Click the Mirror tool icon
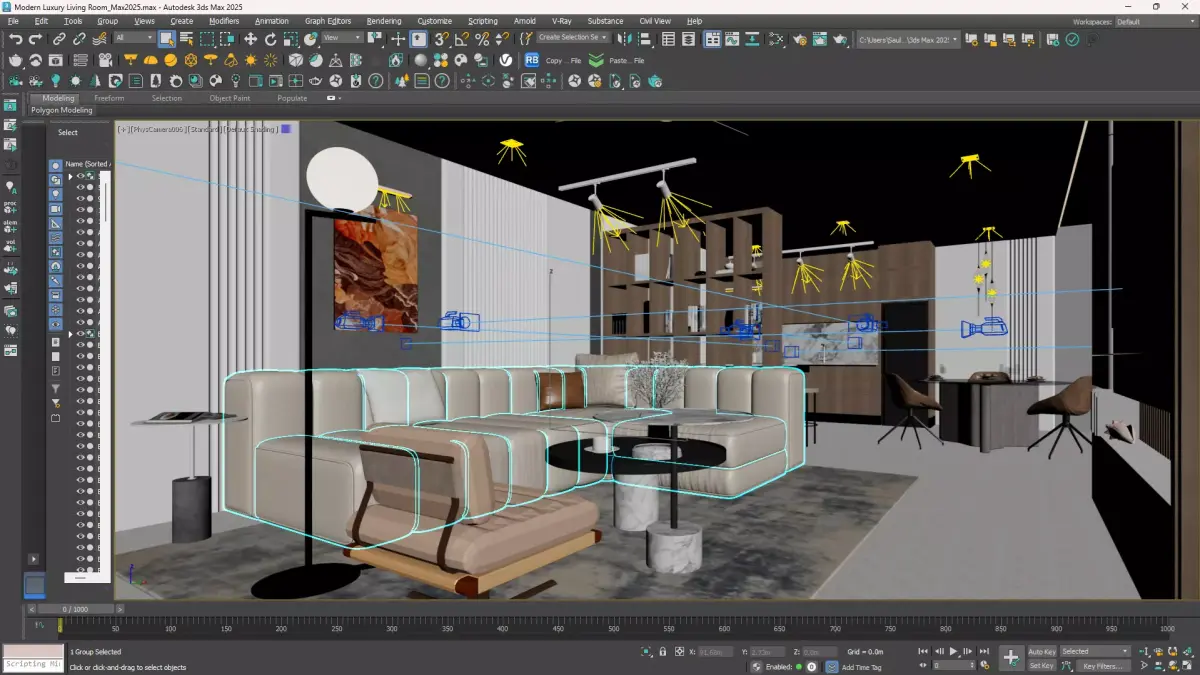Image resolution: width=1200 pixels, height=675 pixels. 624,39
